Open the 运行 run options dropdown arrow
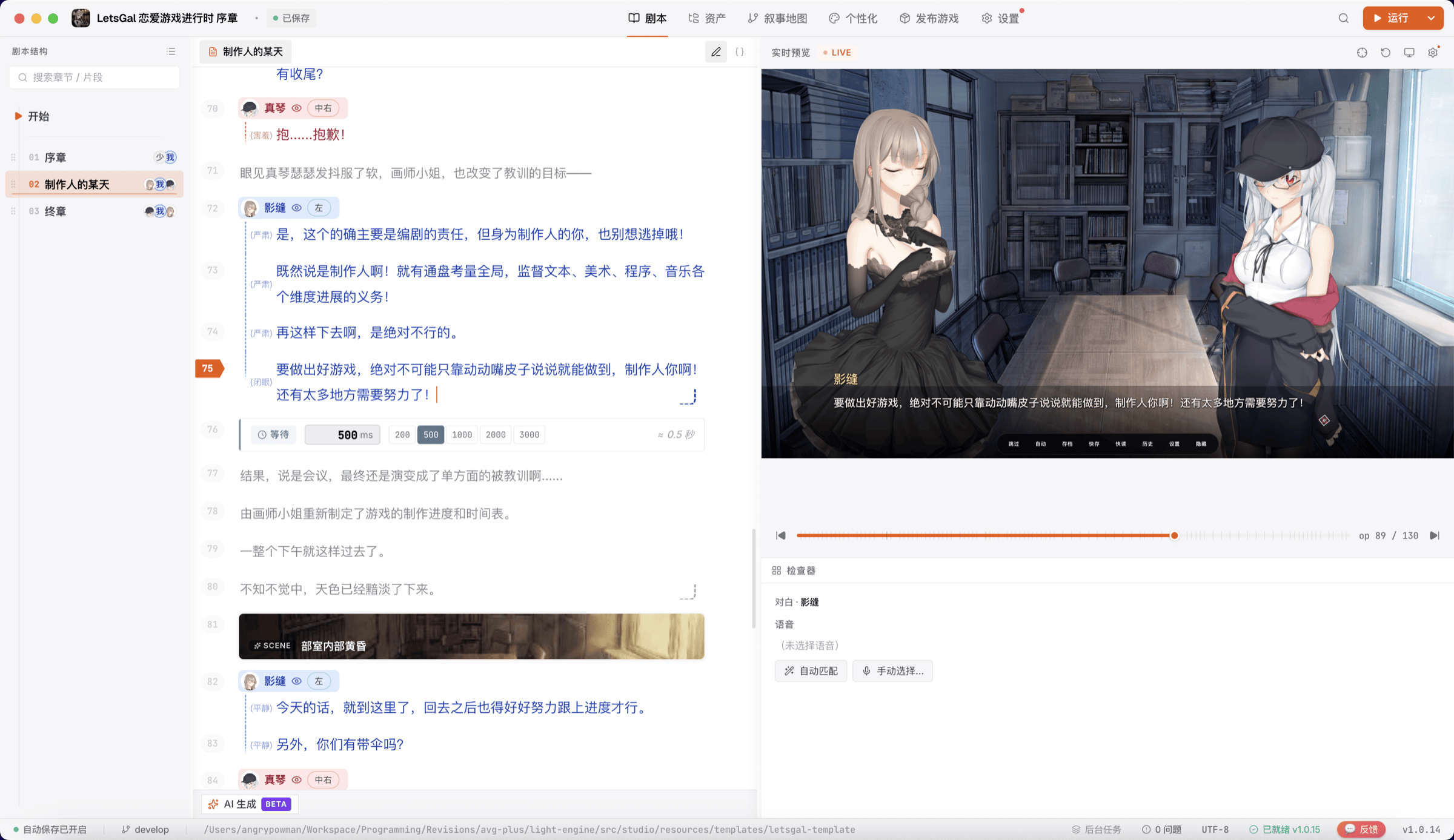This screenshot has height=840, width=1454. 1431,18
